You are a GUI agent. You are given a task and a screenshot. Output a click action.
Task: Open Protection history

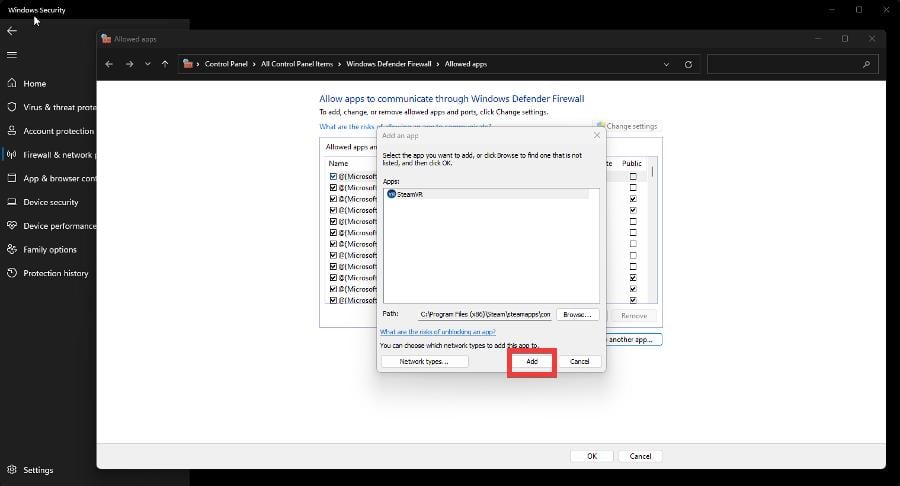pyautogui.click(x=56, y=274)
